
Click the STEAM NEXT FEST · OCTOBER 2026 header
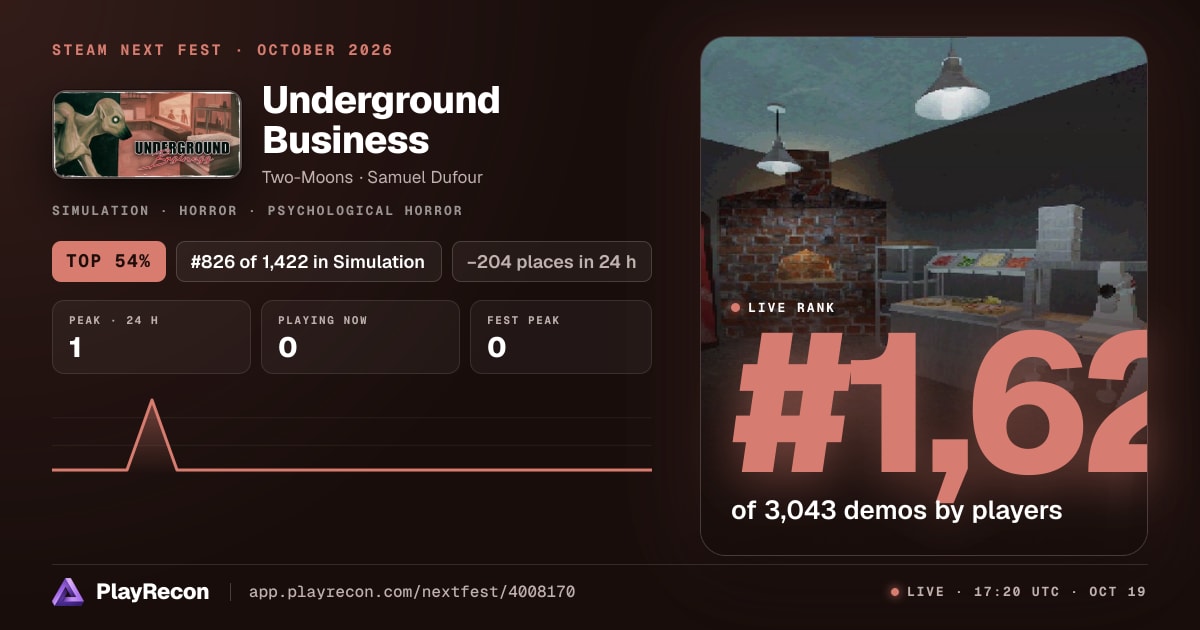(x=222, y=50)
